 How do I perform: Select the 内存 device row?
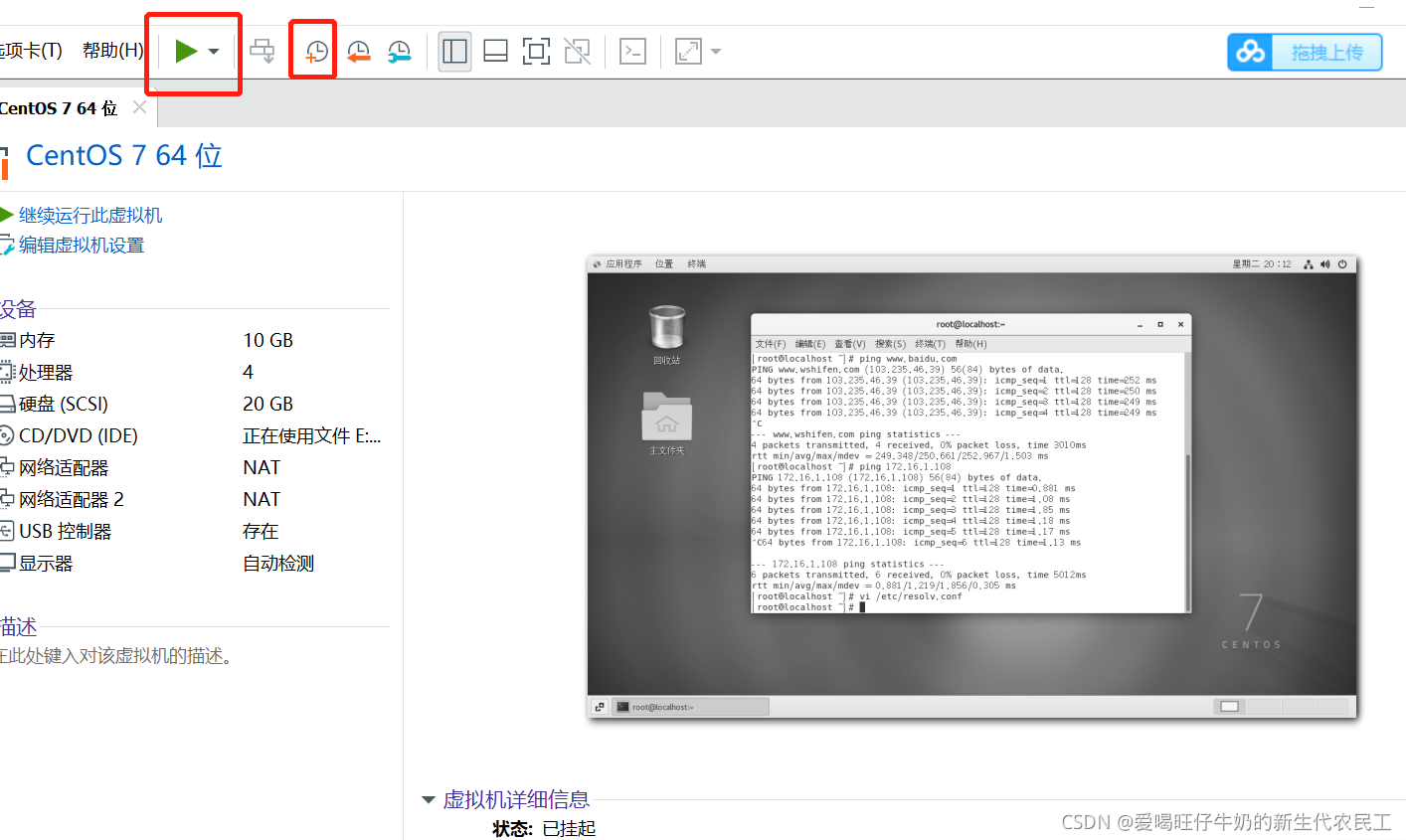[194, 340]
